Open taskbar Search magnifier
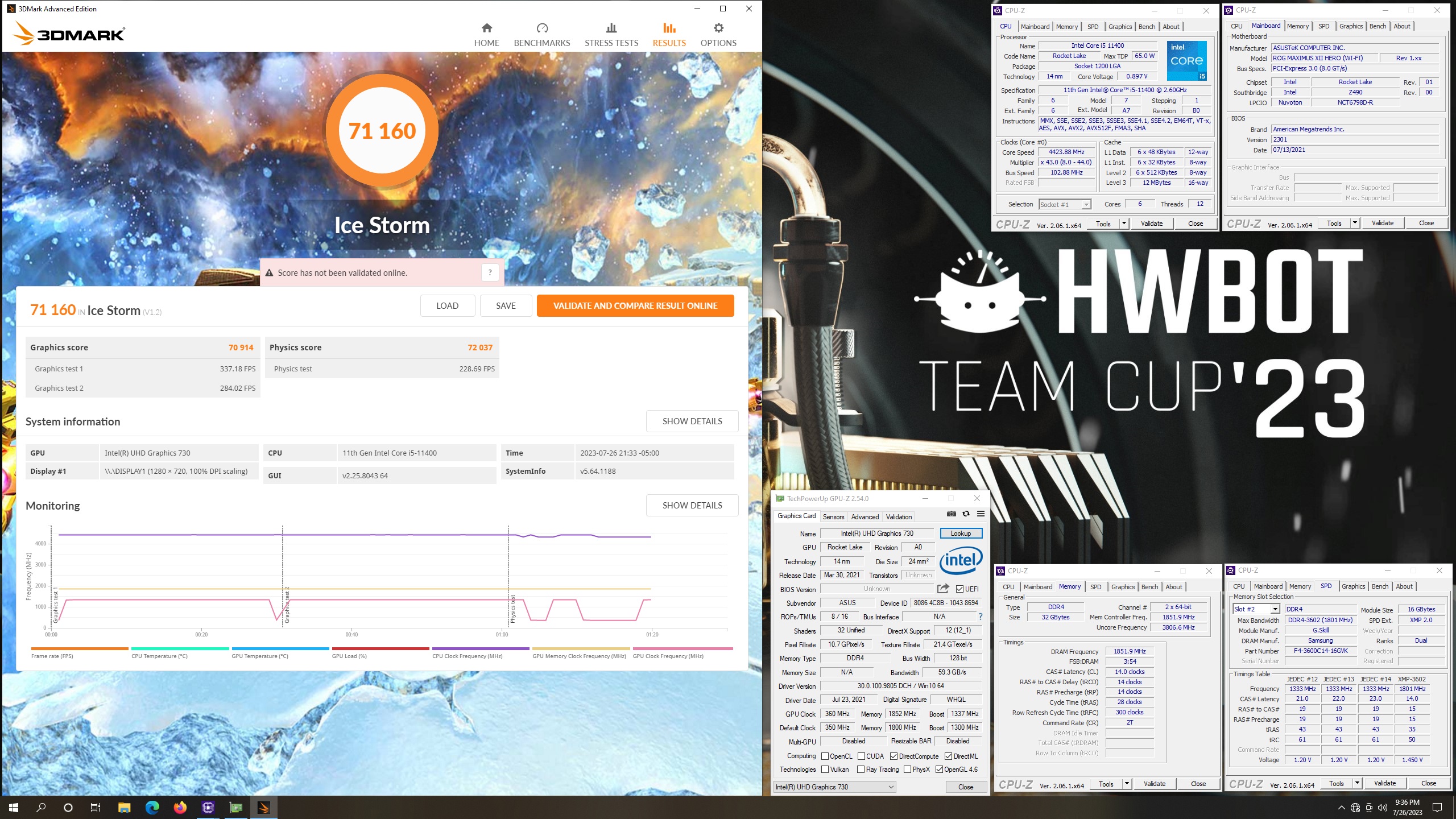This screenshot has height=819, width=1456. coord(41,807)
